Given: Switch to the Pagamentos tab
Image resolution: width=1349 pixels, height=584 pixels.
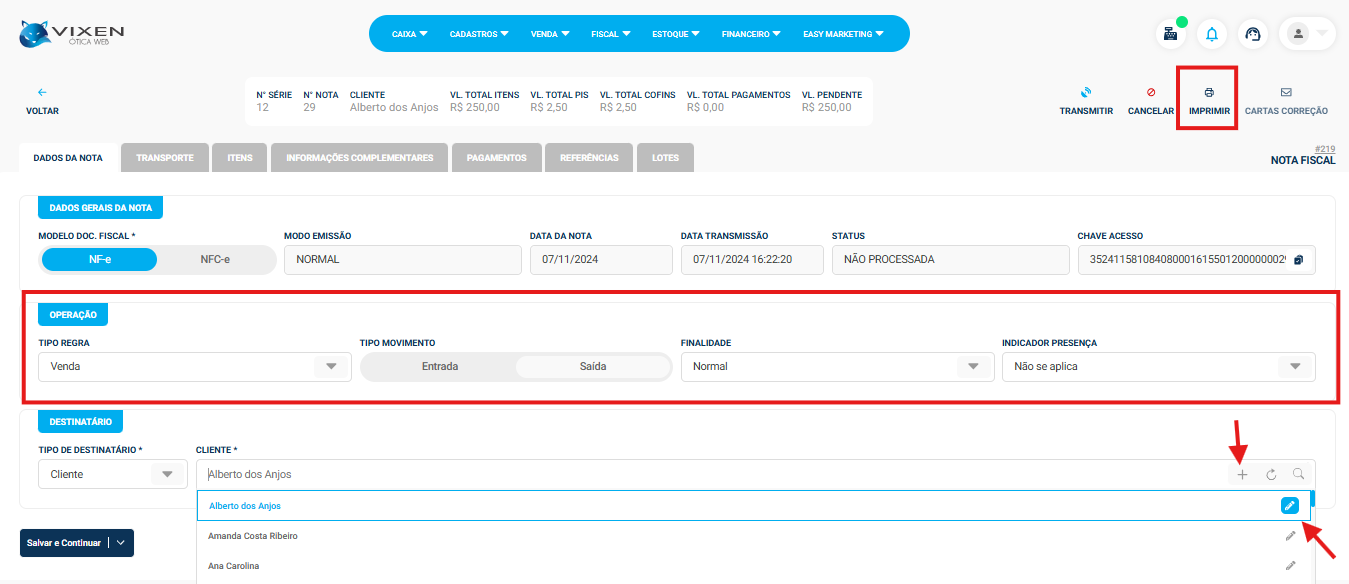Looking at the screenshot, I should click(x=496, y=158).
